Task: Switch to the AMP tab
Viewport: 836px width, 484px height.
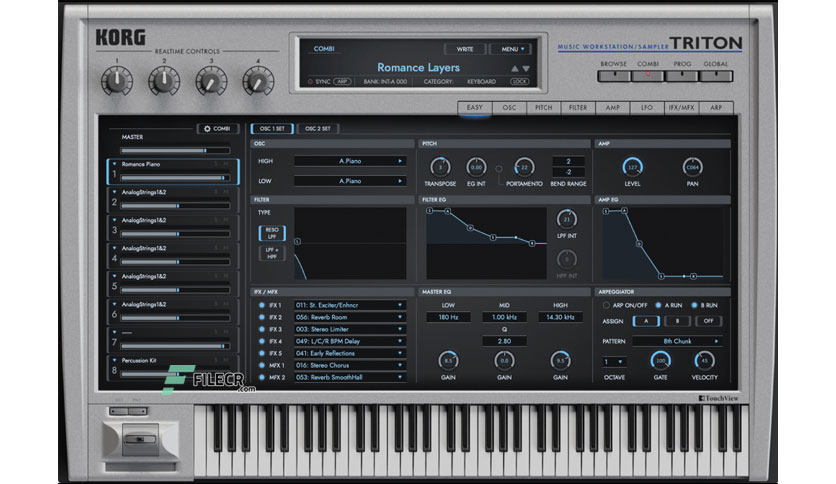Action: pos(613,108)
